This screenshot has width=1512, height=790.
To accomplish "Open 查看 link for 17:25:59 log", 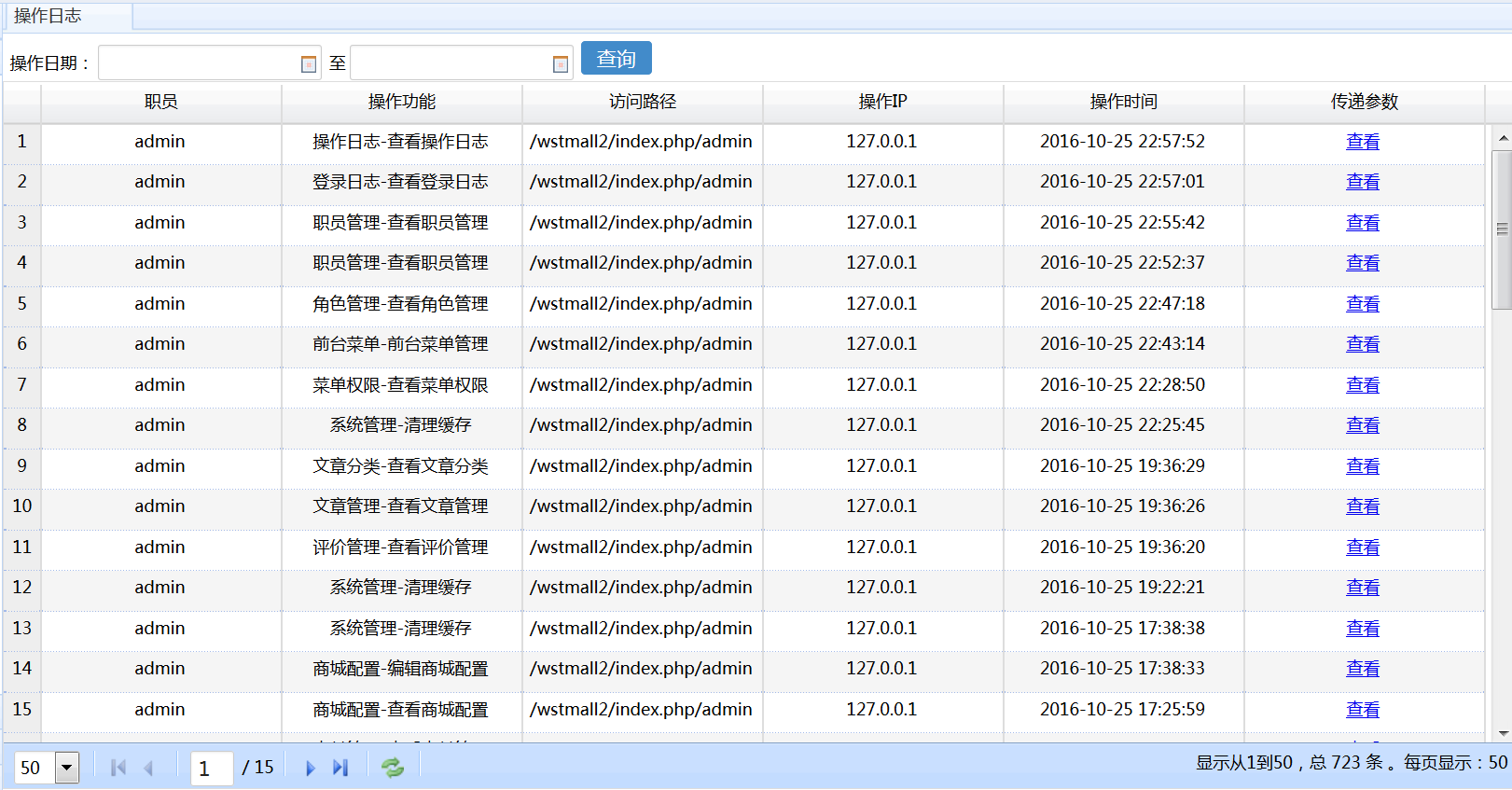I will click(1363, 710).
